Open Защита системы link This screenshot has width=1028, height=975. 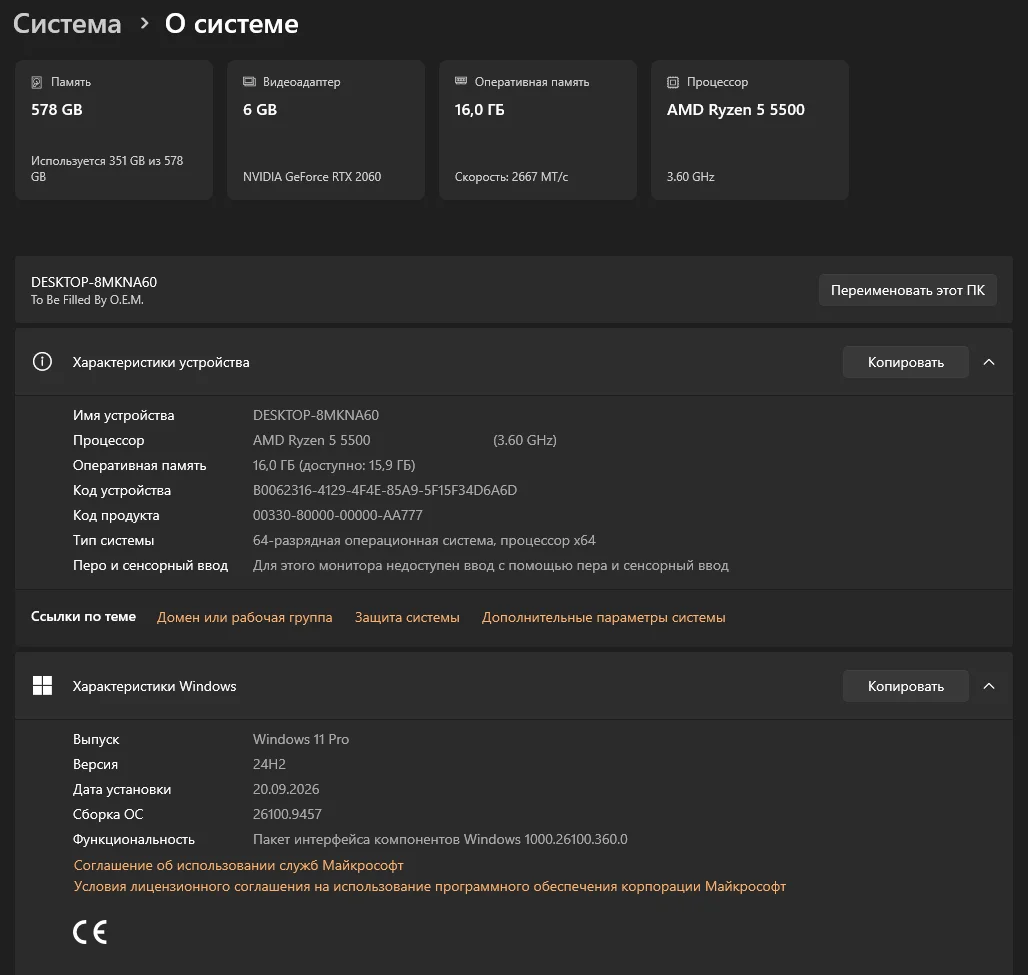pyautogui.click(x=407, y=617)
